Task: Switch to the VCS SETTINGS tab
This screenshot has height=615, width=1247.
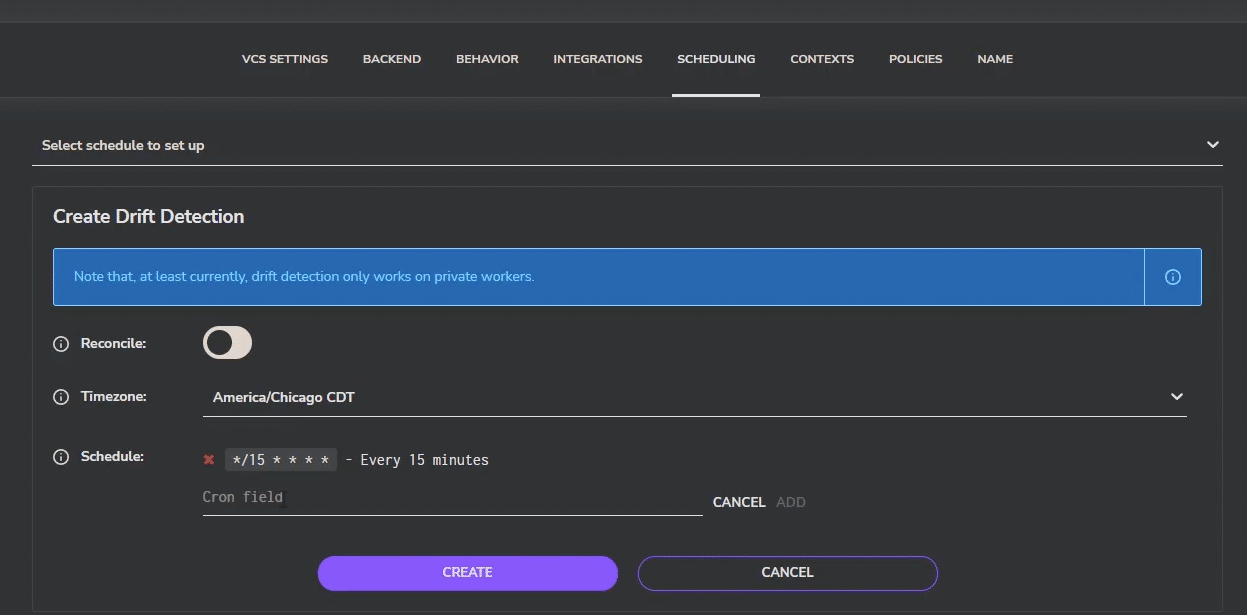Action: coord(284,59)
